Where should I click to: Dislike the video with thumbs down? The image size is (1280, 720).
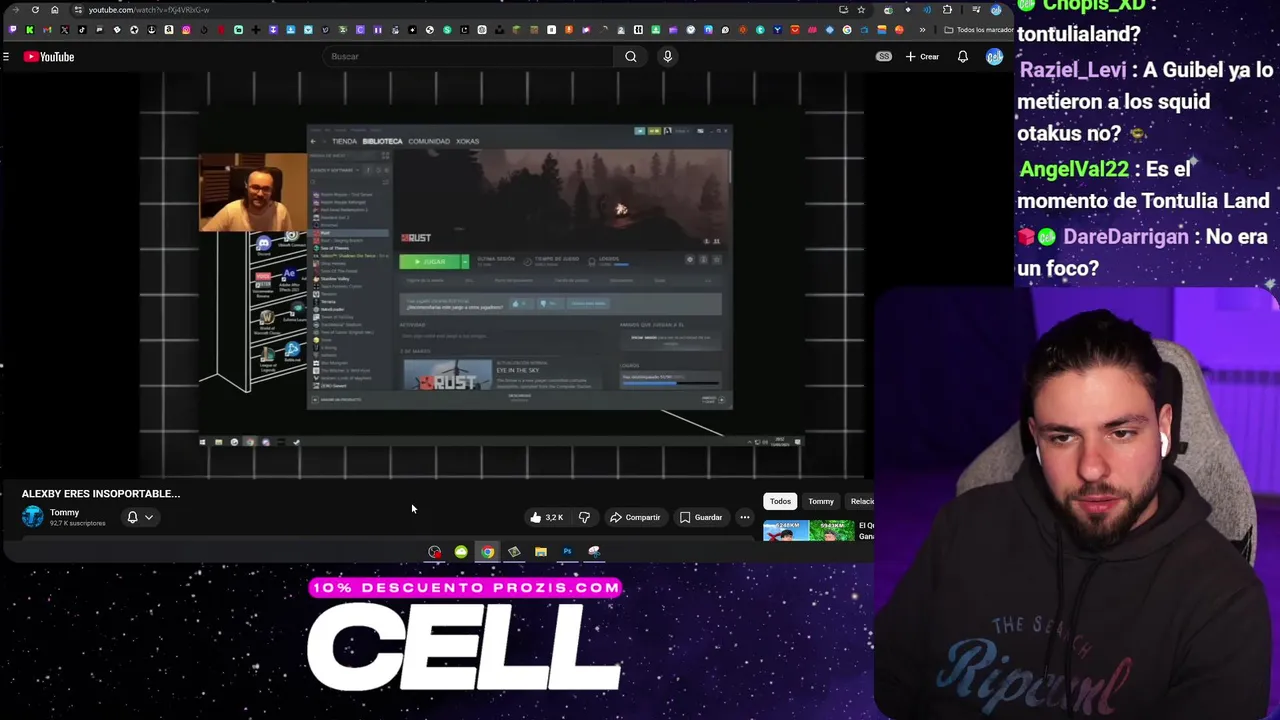coord(584,517)
